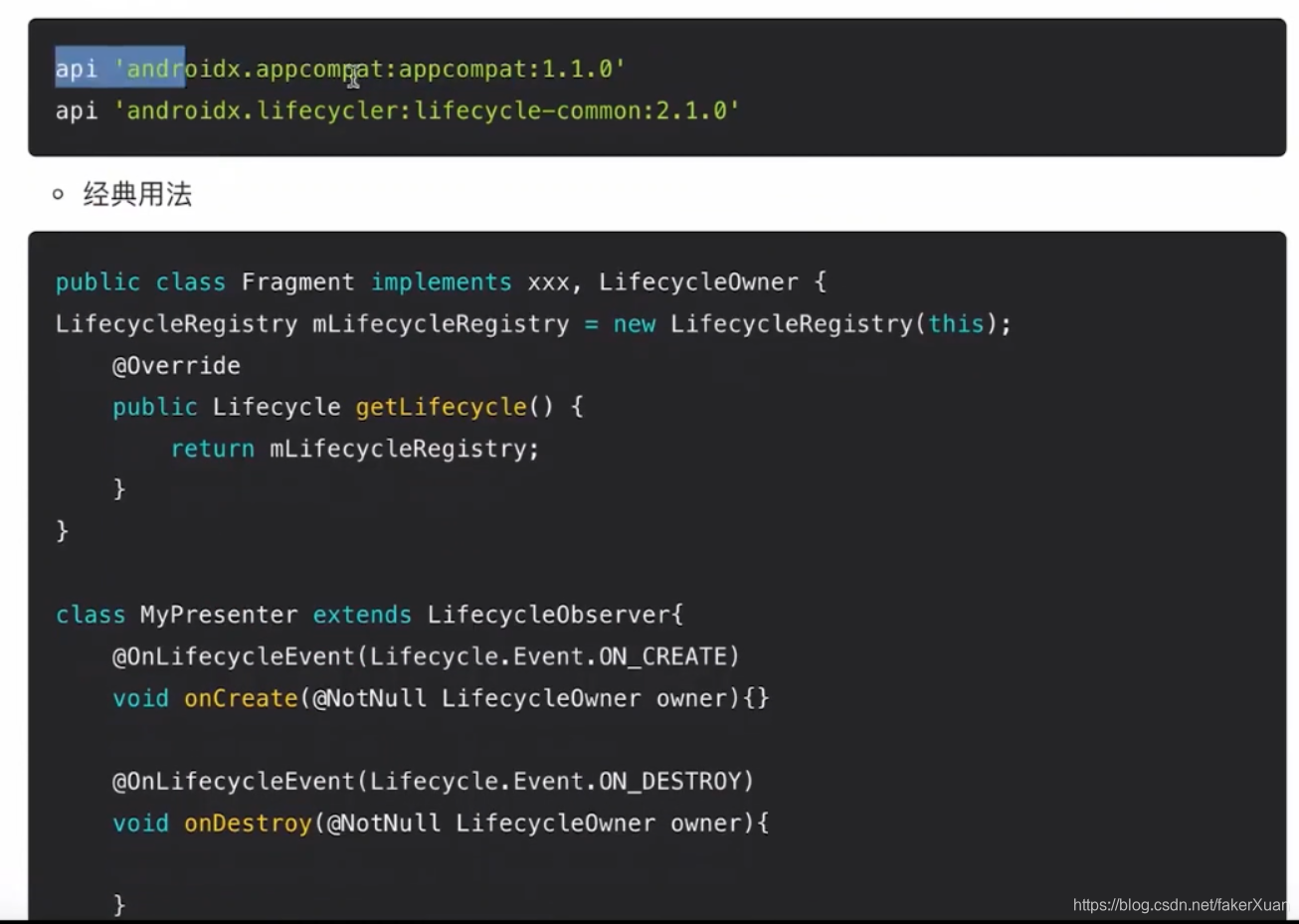
Task: Click the 'onDestroy' method name
Action: pos(248,824)
